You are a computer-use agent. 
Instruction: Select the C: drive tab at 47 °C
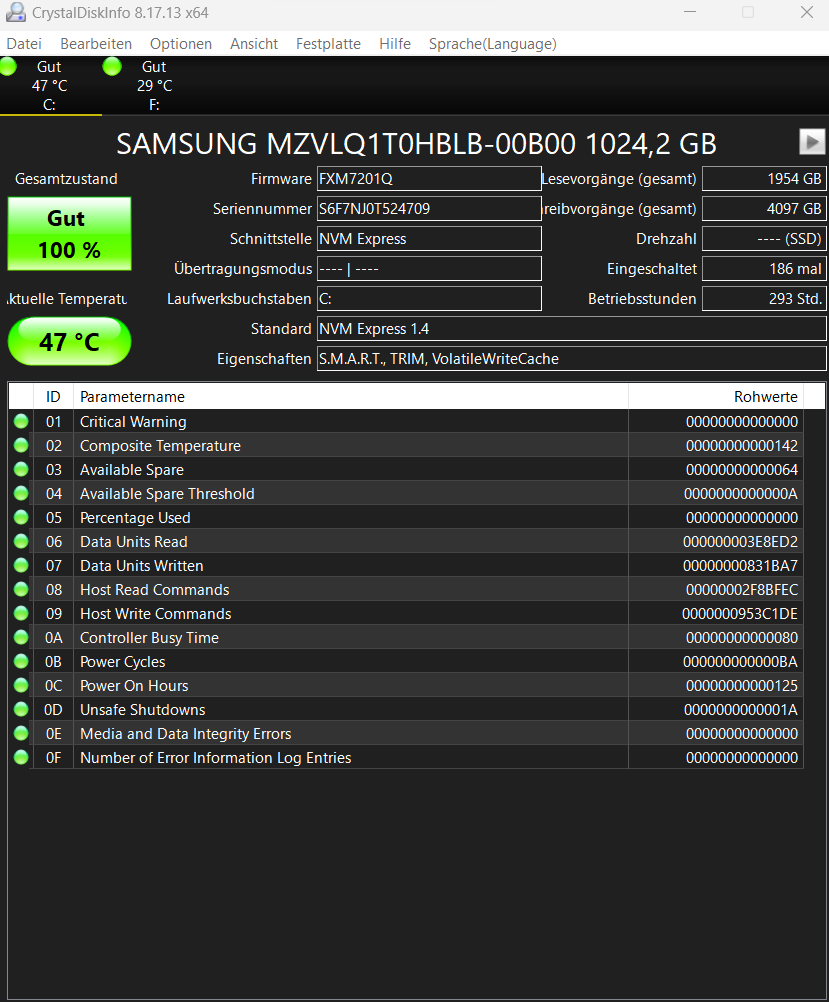pyautogui.click(x=50, y=86)
